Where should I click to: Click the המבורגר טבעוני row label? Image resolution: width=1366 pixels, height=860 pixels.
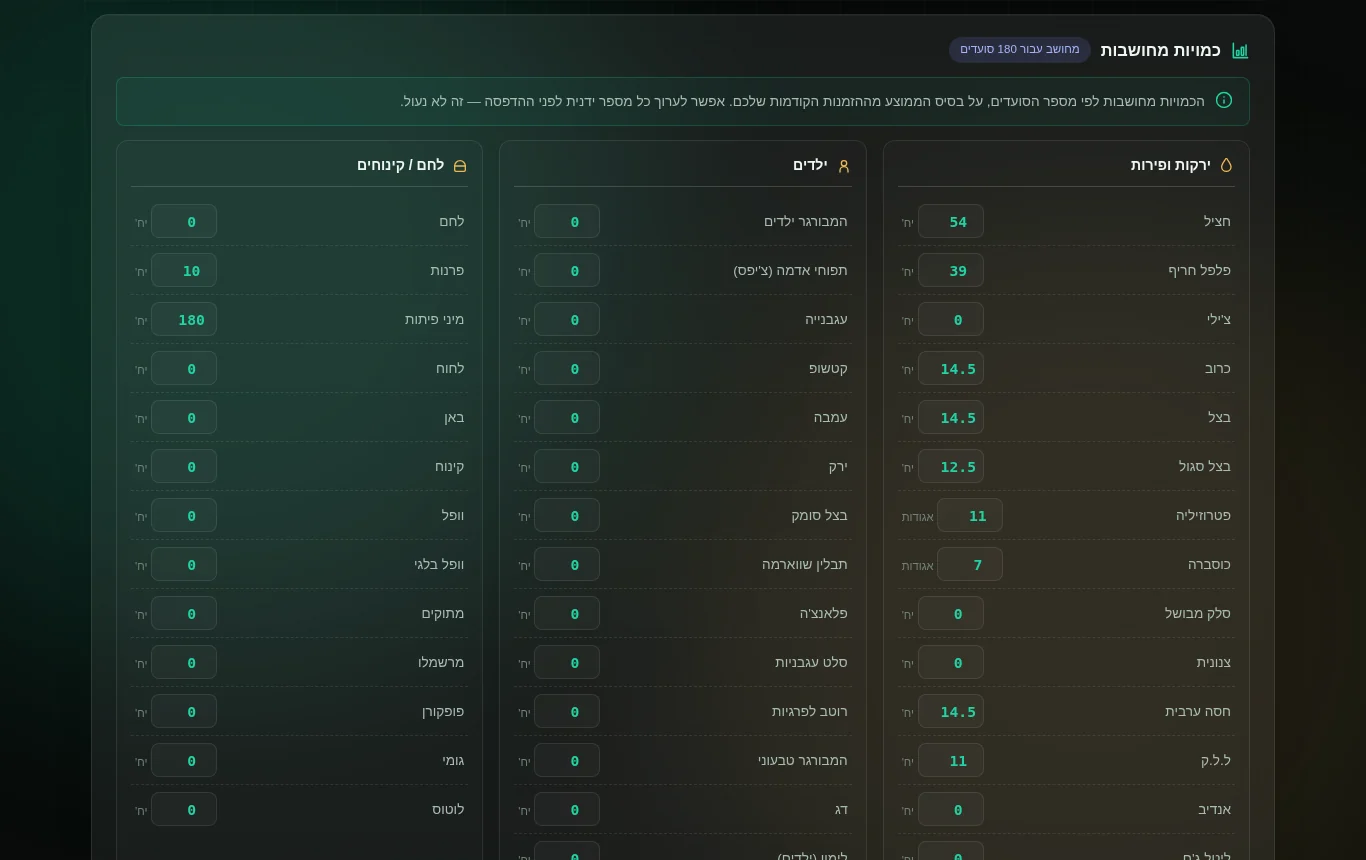802,760
